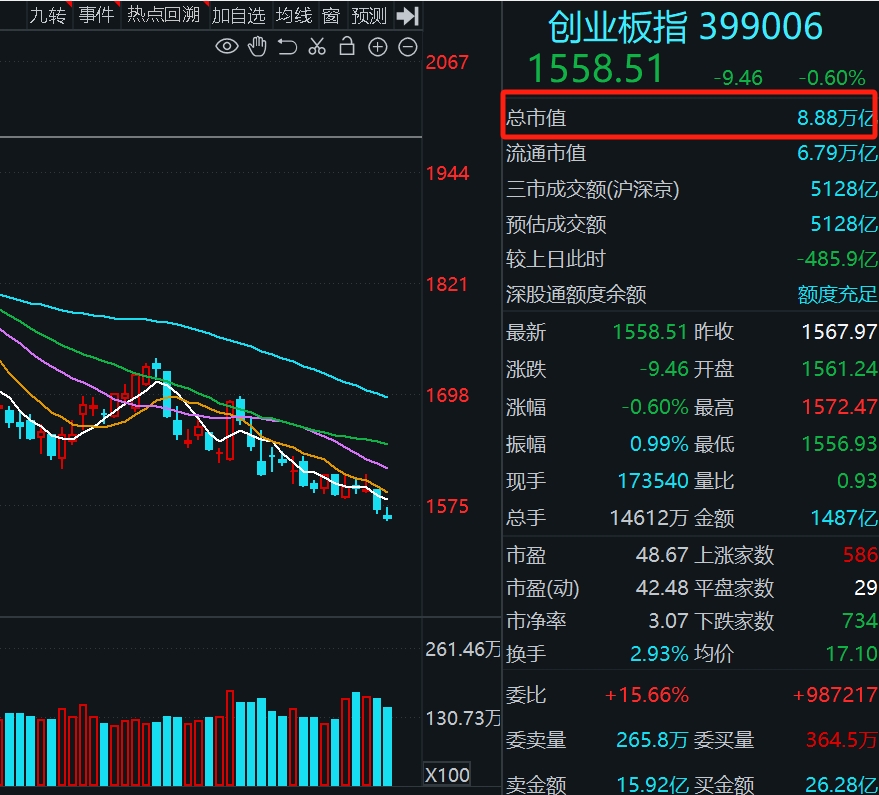Click the X100 volume unit box
Screen dimensions: 879x795
click(x=448, y=774)
